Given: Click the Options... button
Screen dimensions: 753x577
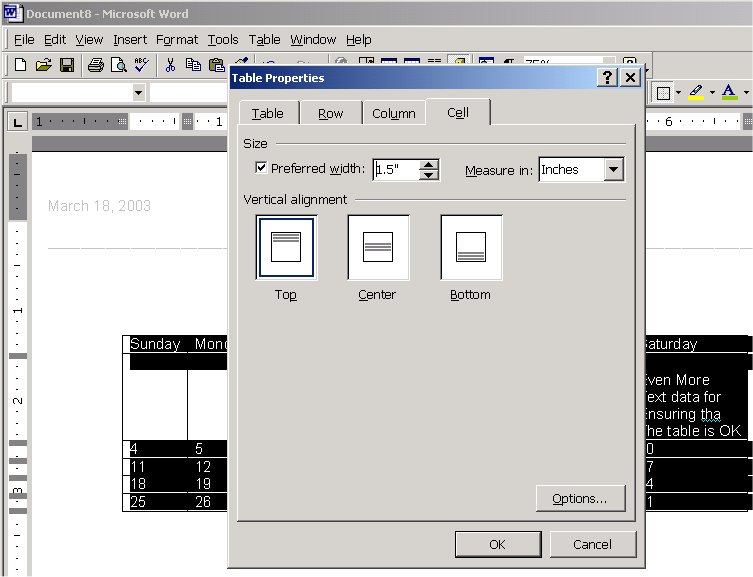Looking at the screenshot, I should point(580,498).
